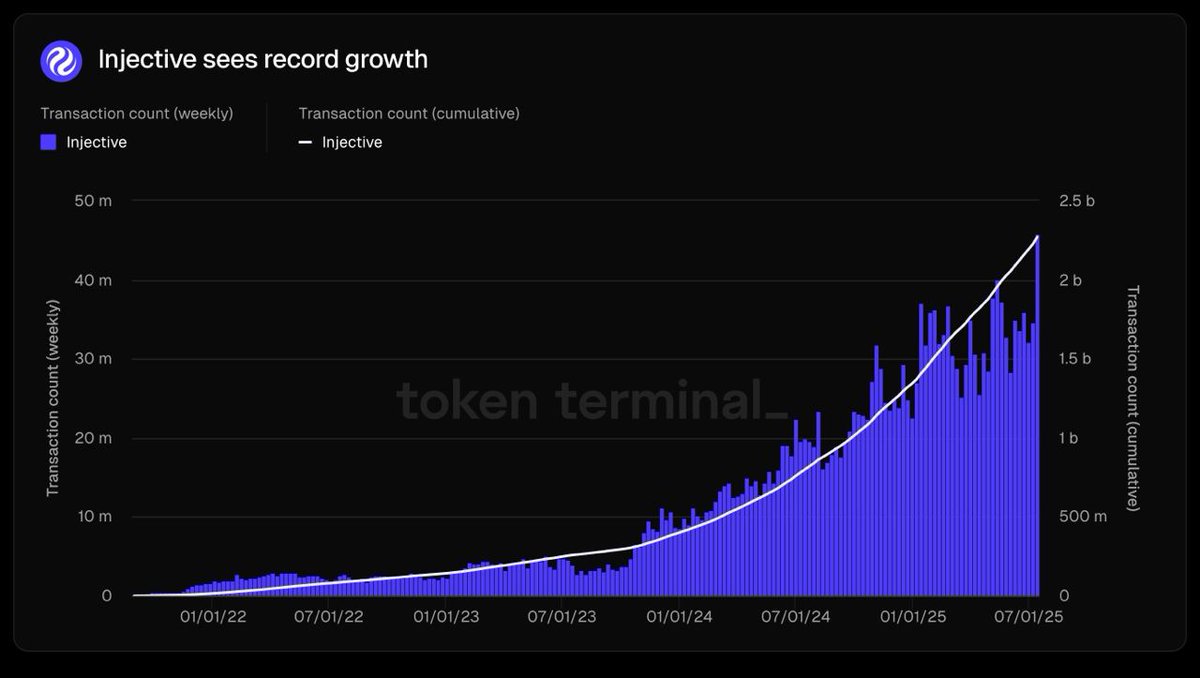Click the 07/01/24 x-axis date label
This screenshot has width=1200, height=678.
[x=796, y=617]
